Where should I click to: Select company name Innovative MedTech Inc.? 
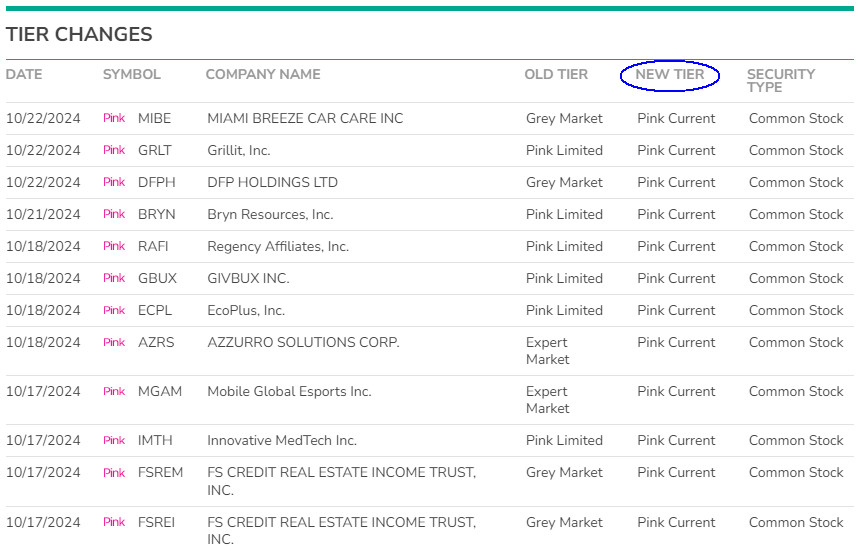pyautogui.click(x=282, y=440)
